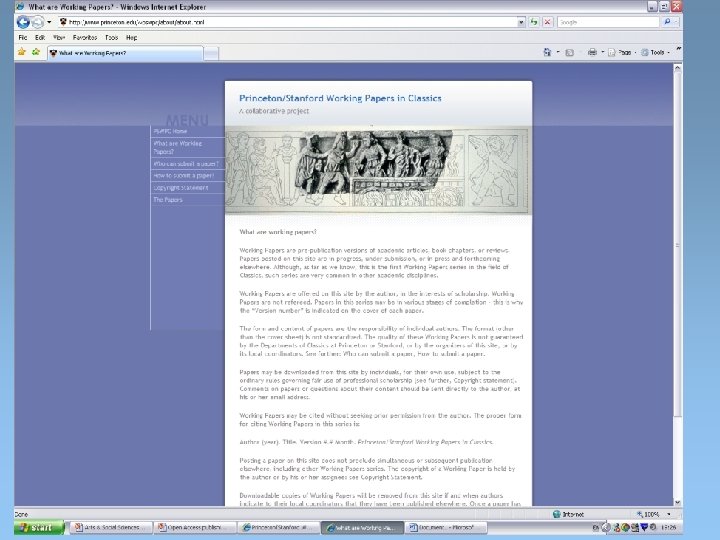720x540 pixels.
Task: Open the Favorites menu
Action: [84, 38]
